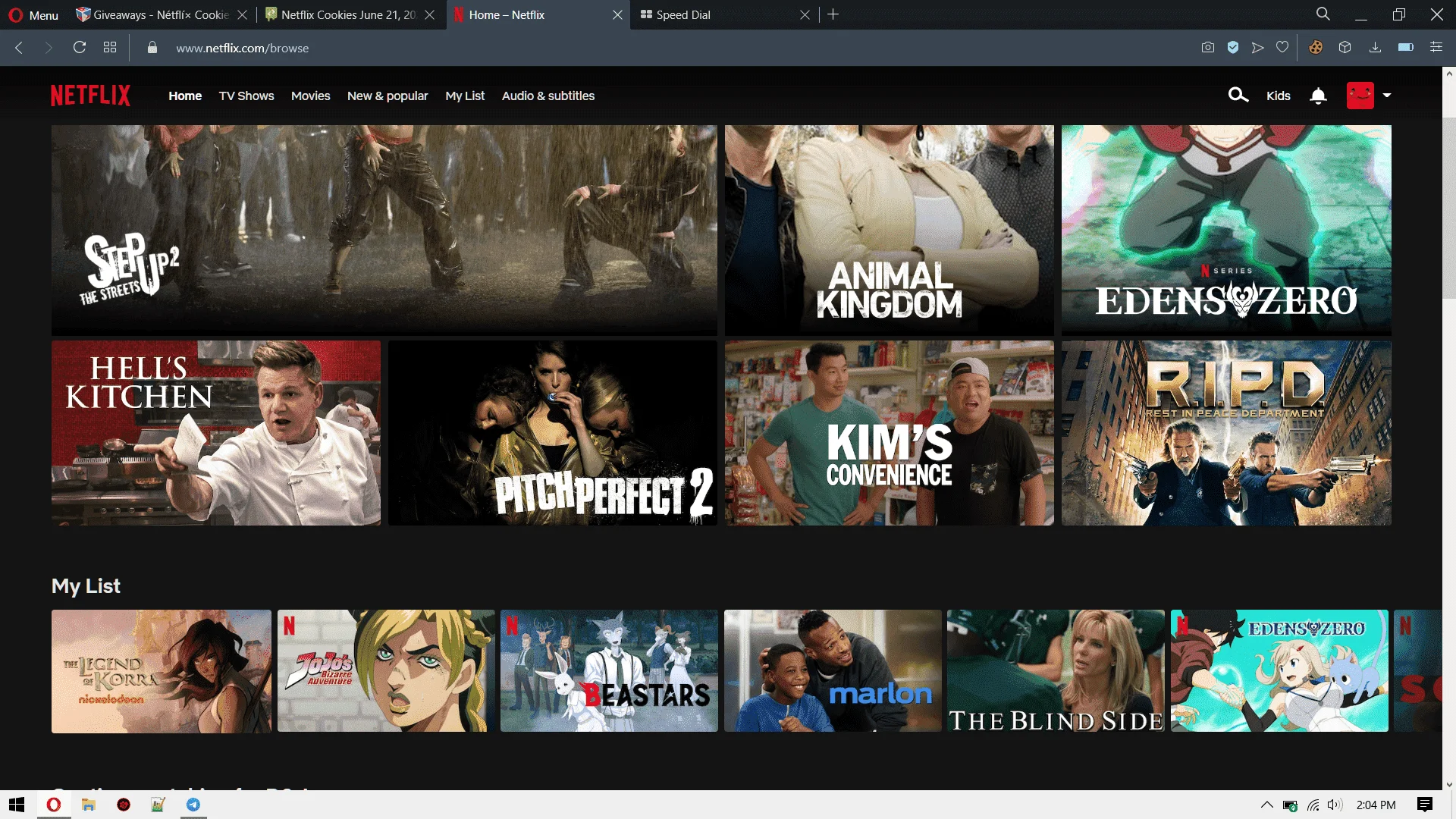Open the large Edens Zero series tile
This screenshot has height=819, width=1456.
[1226, 230]
